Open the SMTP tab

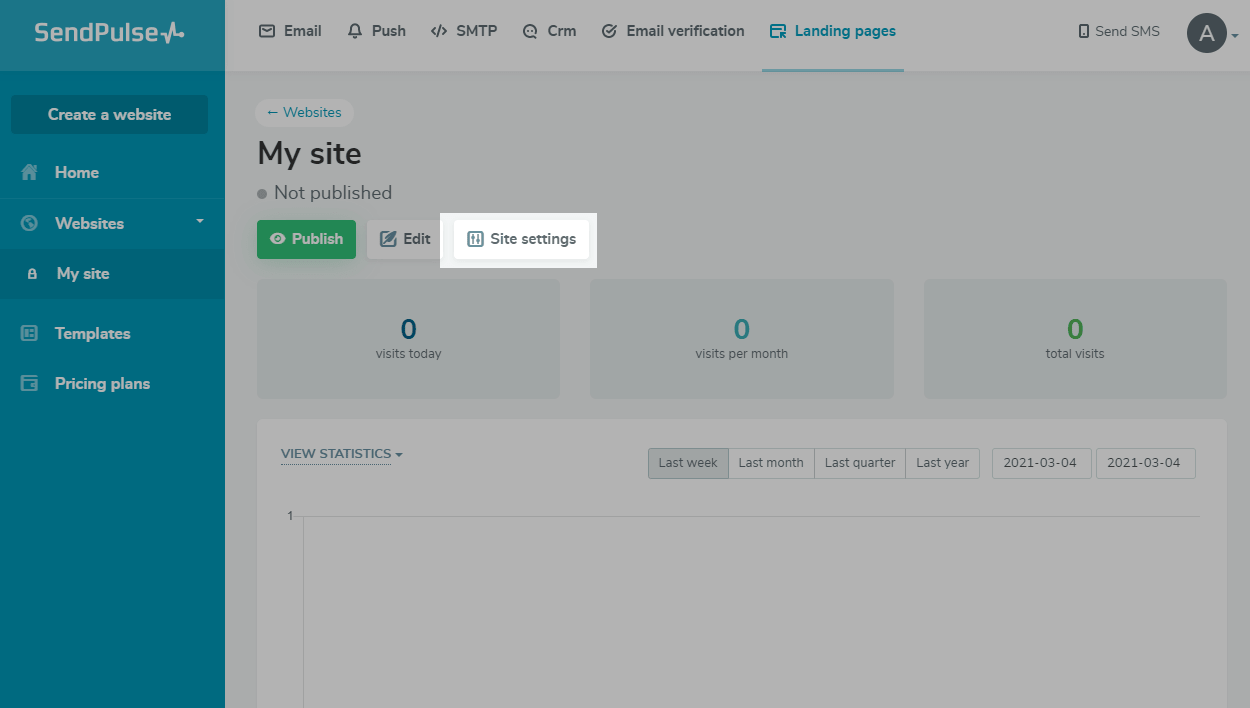(464, 31)
